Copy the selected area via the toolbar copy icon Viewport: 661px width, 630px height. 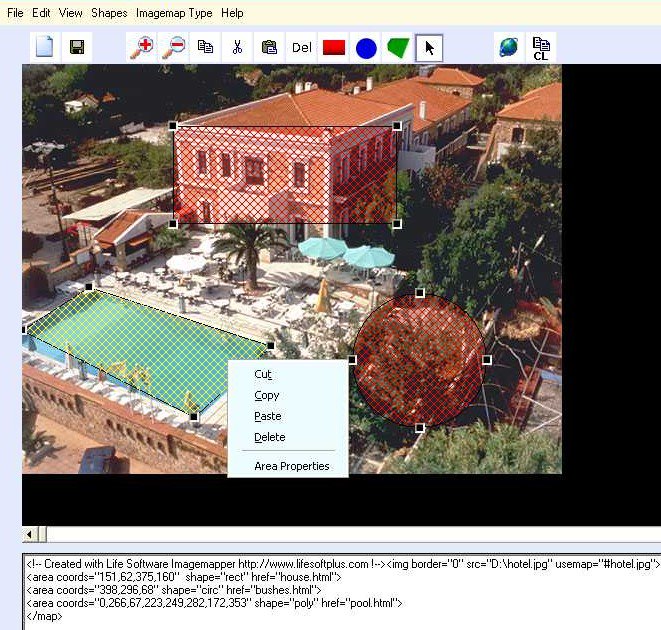click(x=205, y=47)
